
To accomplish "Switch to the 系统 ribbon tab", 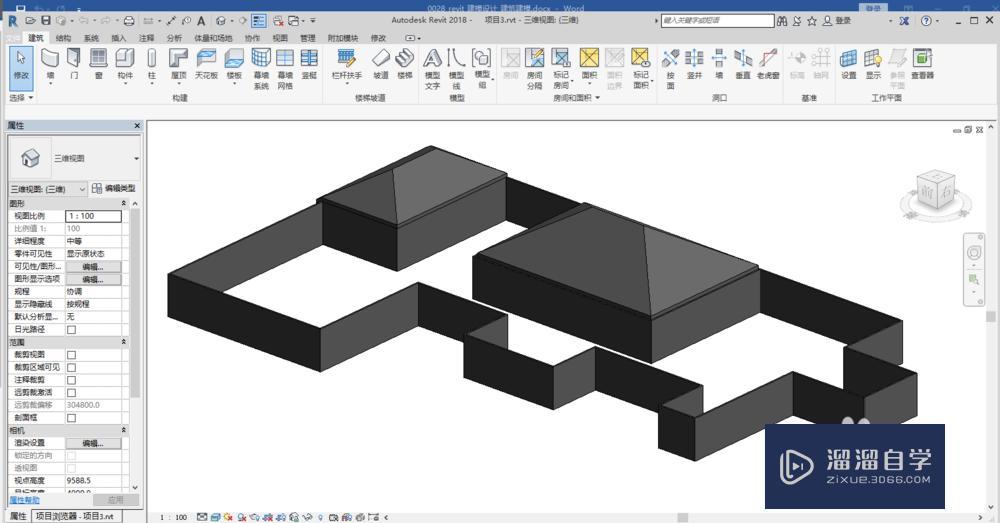I will (x=91, y=38).
